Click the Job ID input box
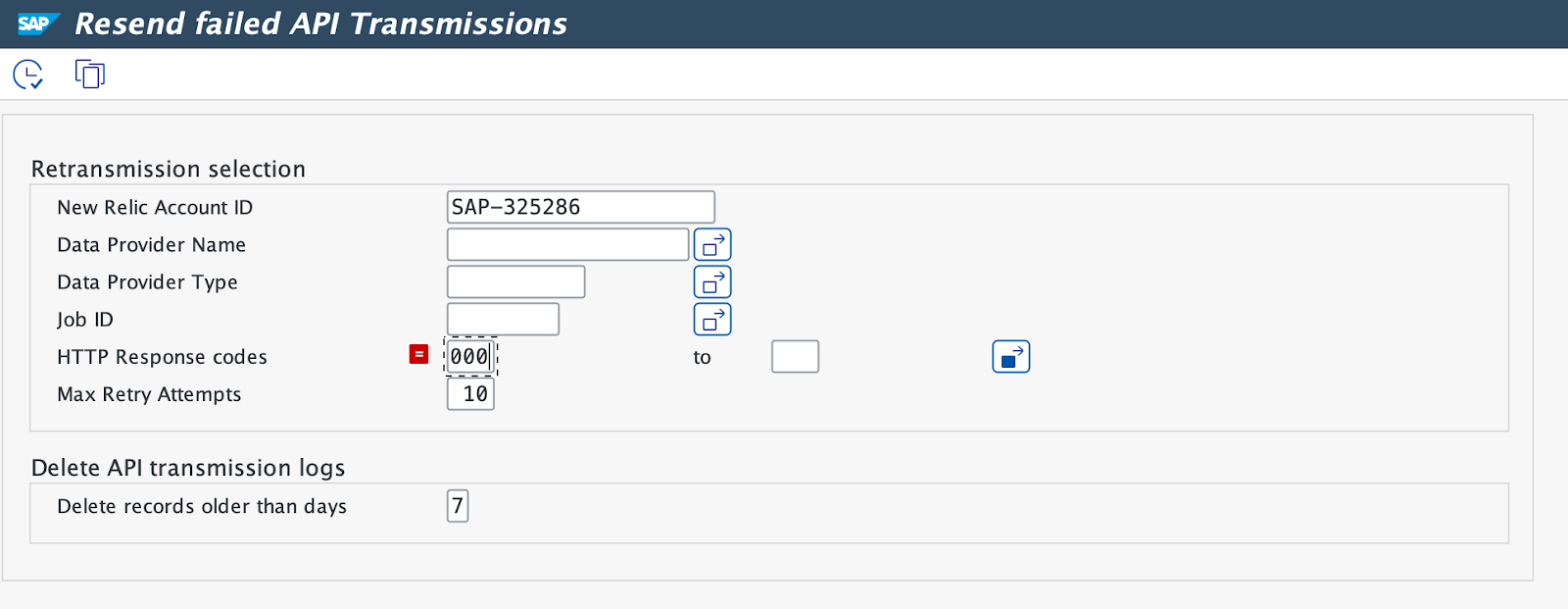1568x609 pixels. pos(503,319)
